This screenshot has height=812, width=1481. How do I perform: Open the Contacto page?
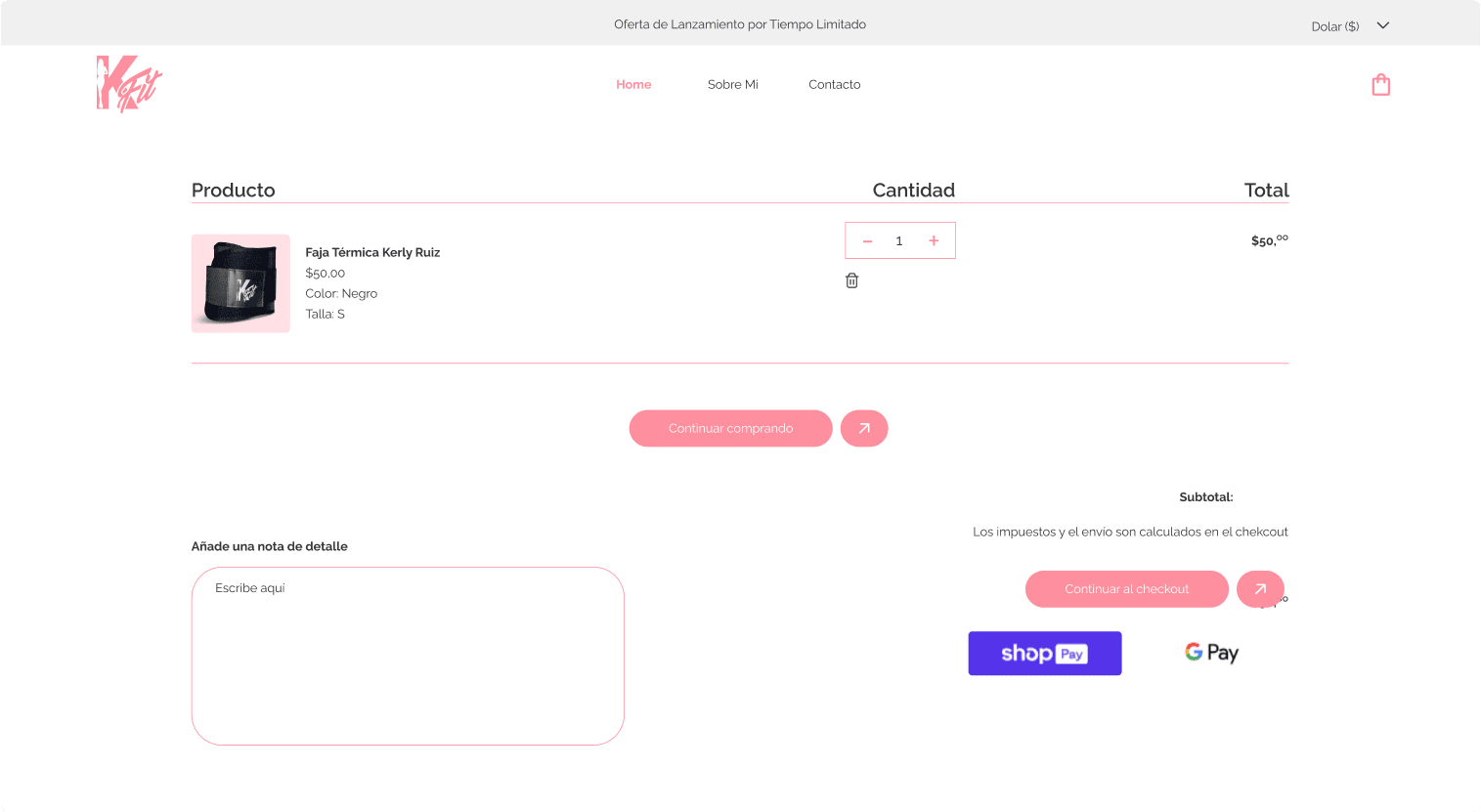tap(834, 84)
